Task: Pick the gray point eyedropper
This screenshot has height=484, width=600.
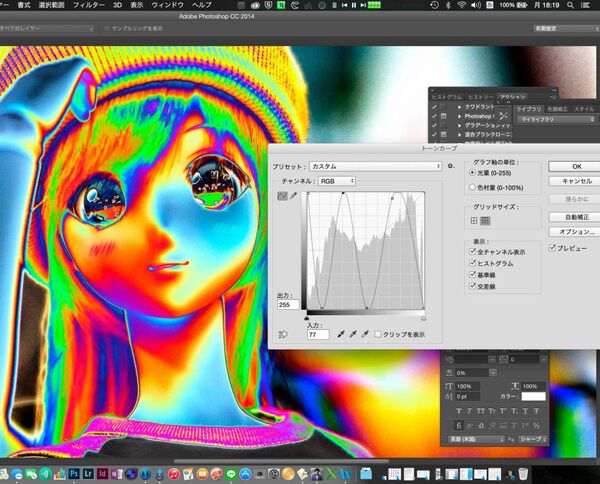Action: pos(353,334)
